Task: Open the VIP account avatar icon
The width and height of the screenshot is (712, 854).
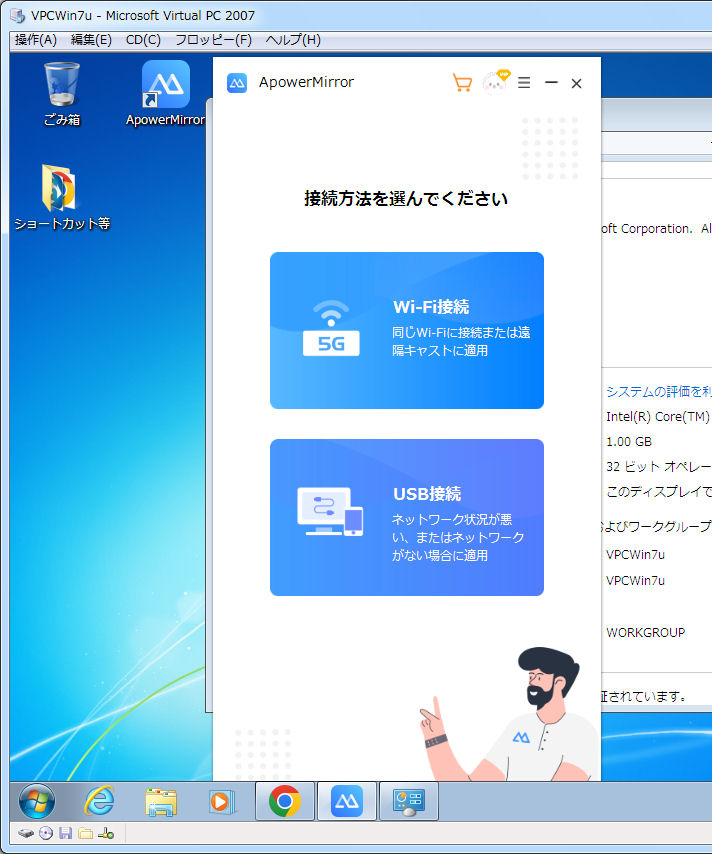Action: (495, 83)
